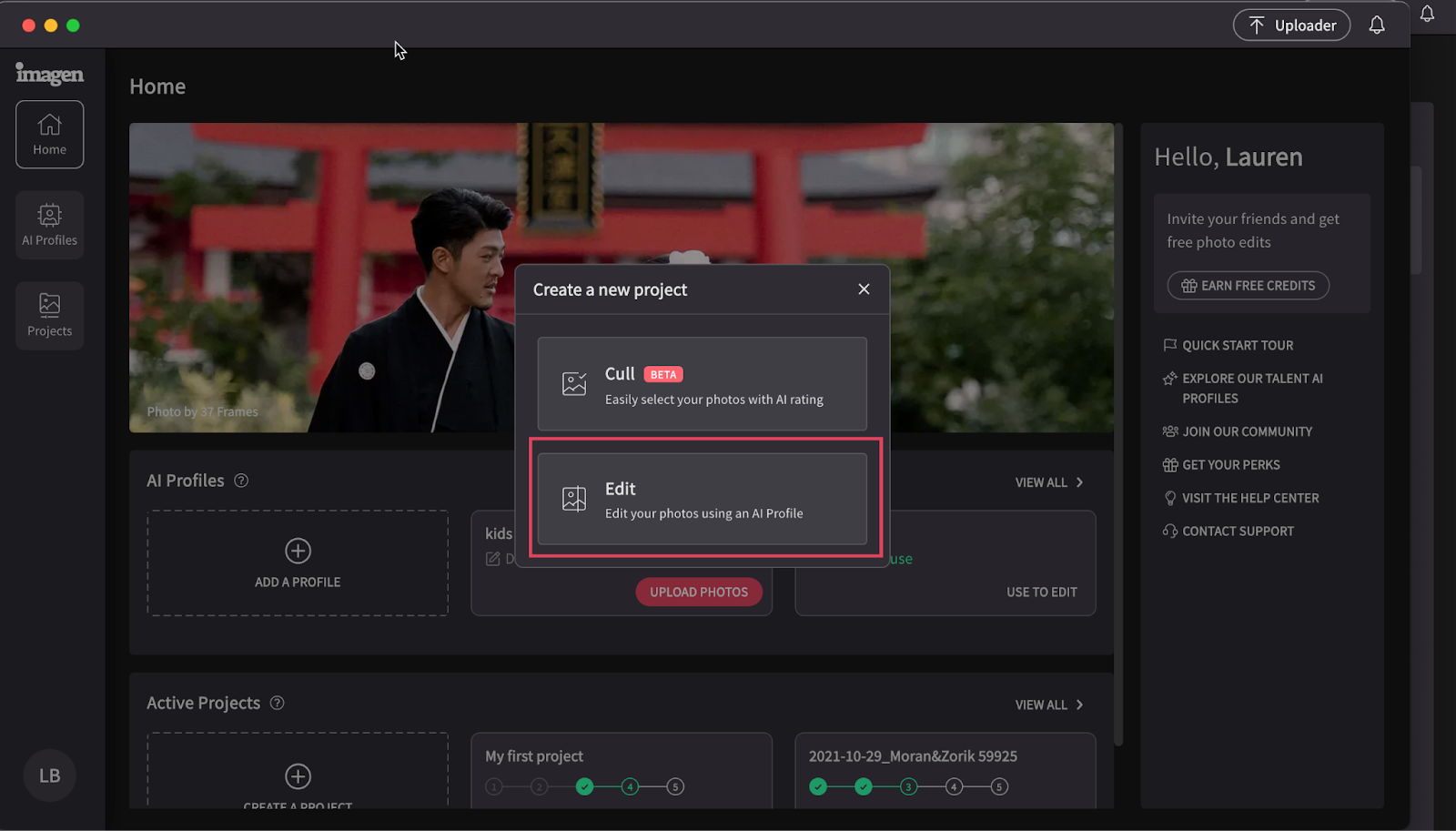Image resolution: width=1456 pixels, height=831 pixels.
Task: Close the Create a new project dialog
Action: 864,289
